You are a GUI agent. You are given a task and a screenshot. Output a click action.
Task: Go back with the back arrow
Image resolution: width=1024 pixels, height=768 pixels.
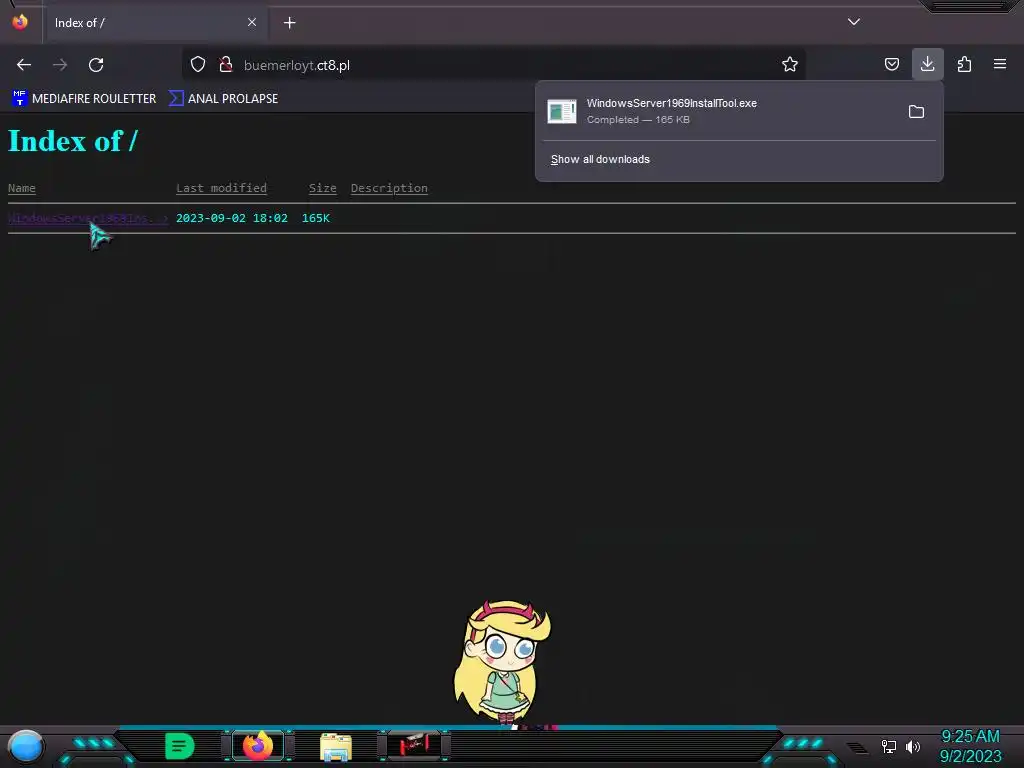[x=24, y=65]
